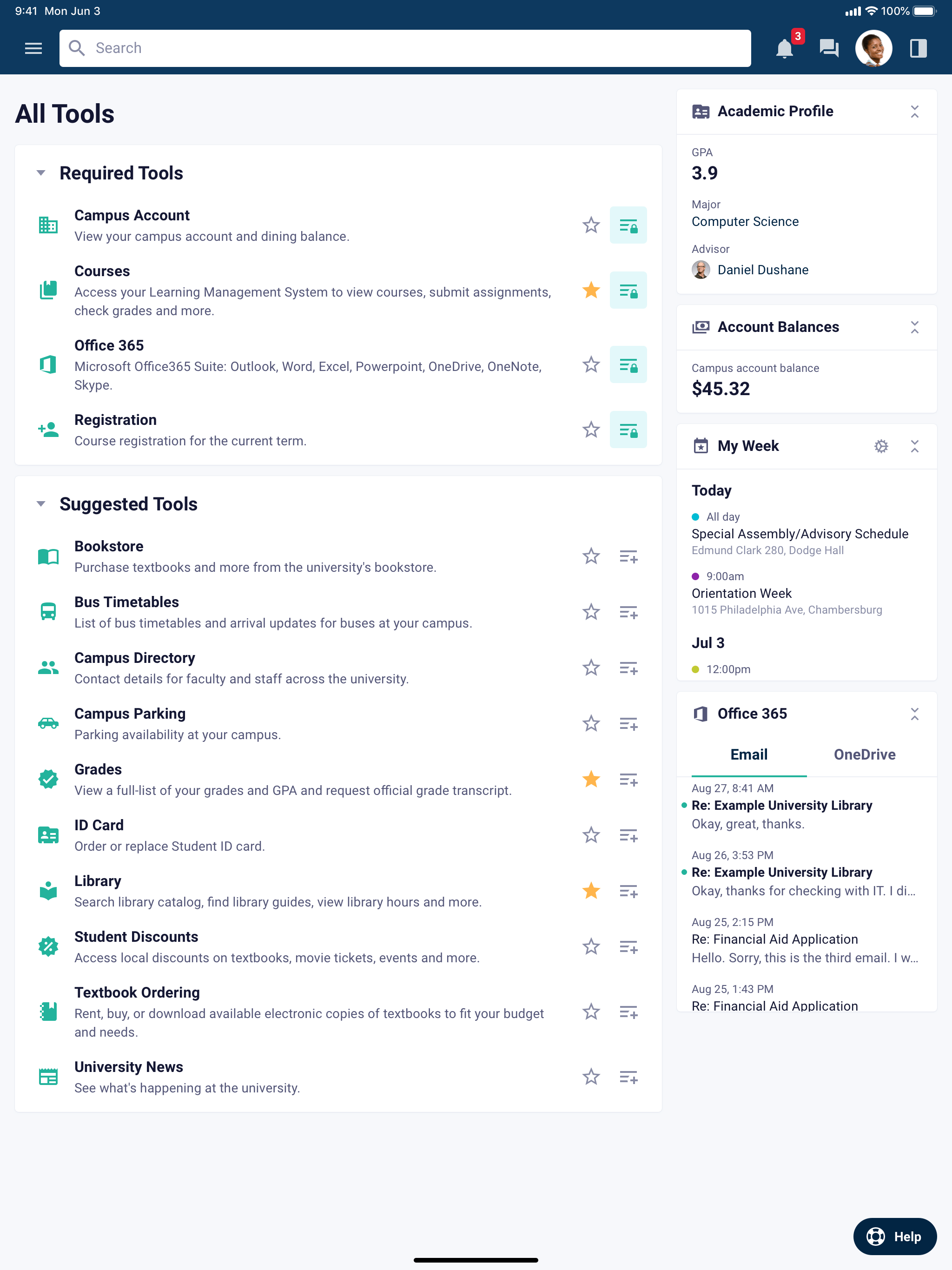Open the Help button

point(894,1236)
